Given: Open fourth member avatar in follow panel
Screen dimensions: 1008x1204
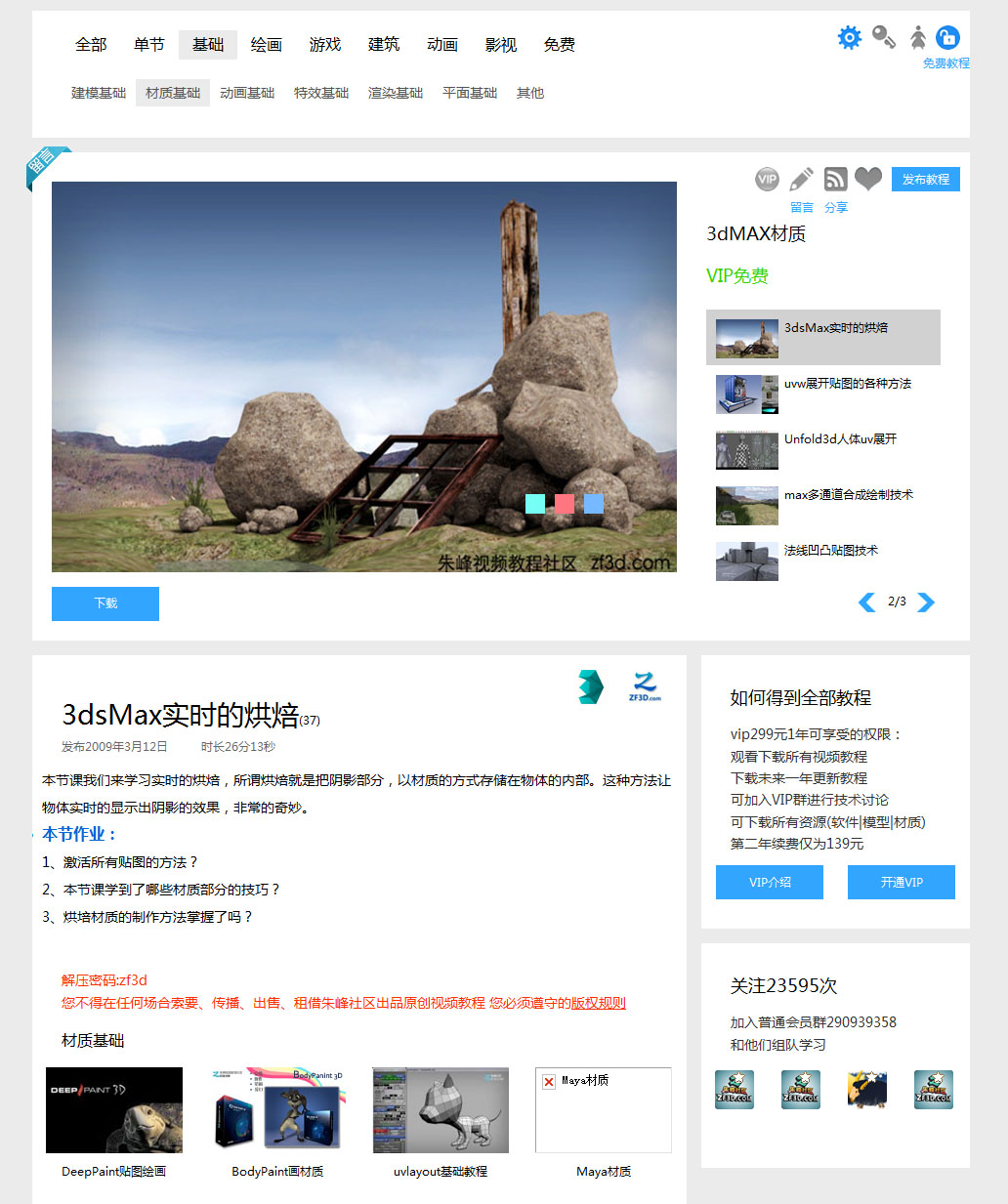Looking at the screenshot, I should click(x=934, y=1089).
